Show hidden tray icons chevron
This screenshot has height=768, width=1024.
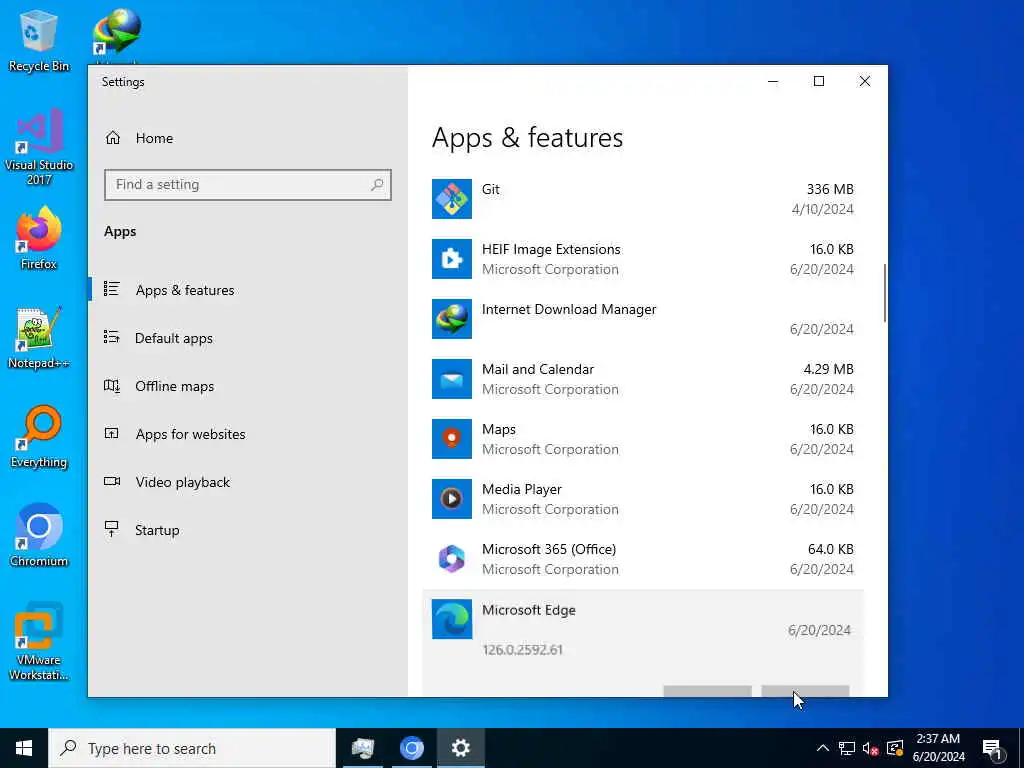[823, 748]
